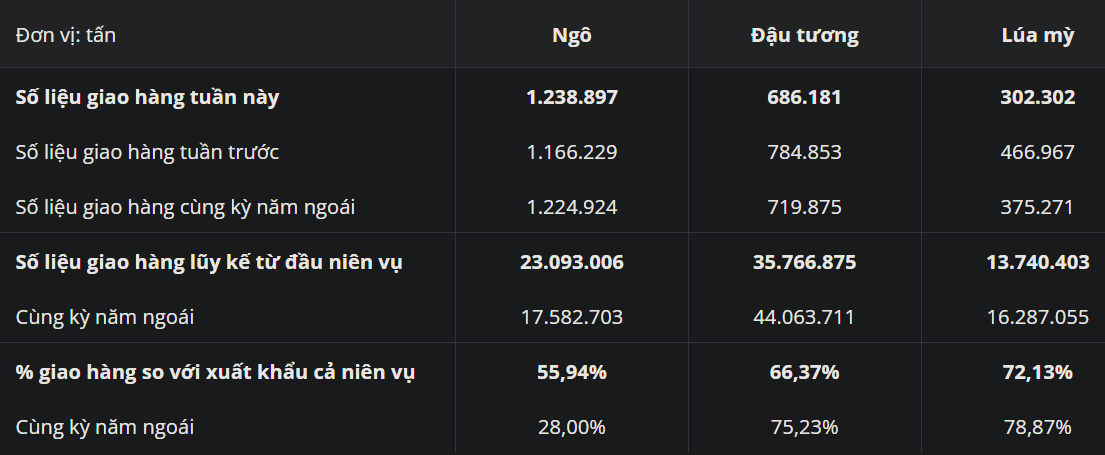Click wheat value 375.271

(x=1038, y=207)
